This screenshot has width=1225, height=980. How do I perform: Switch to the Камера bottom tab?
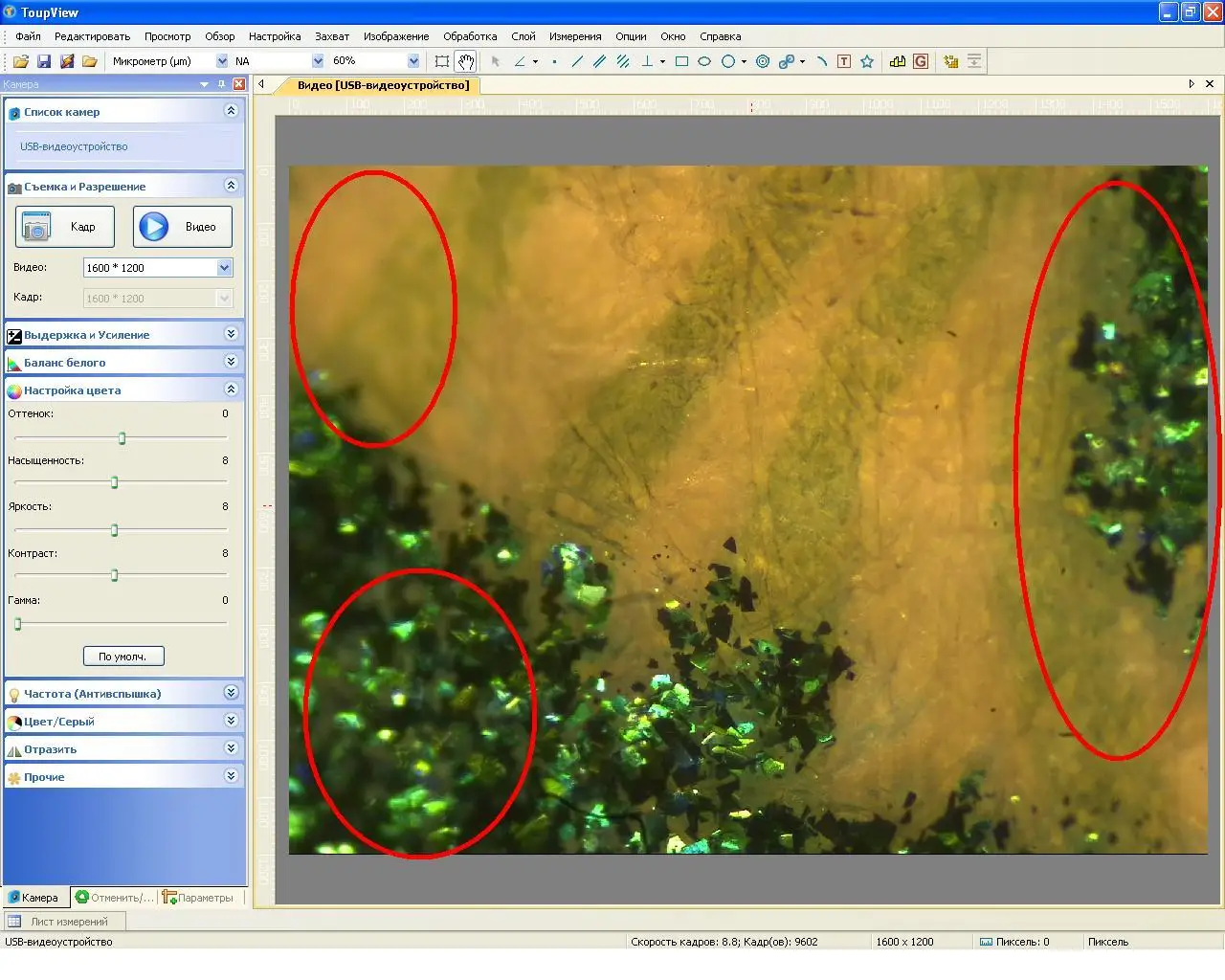pos(36,897)
